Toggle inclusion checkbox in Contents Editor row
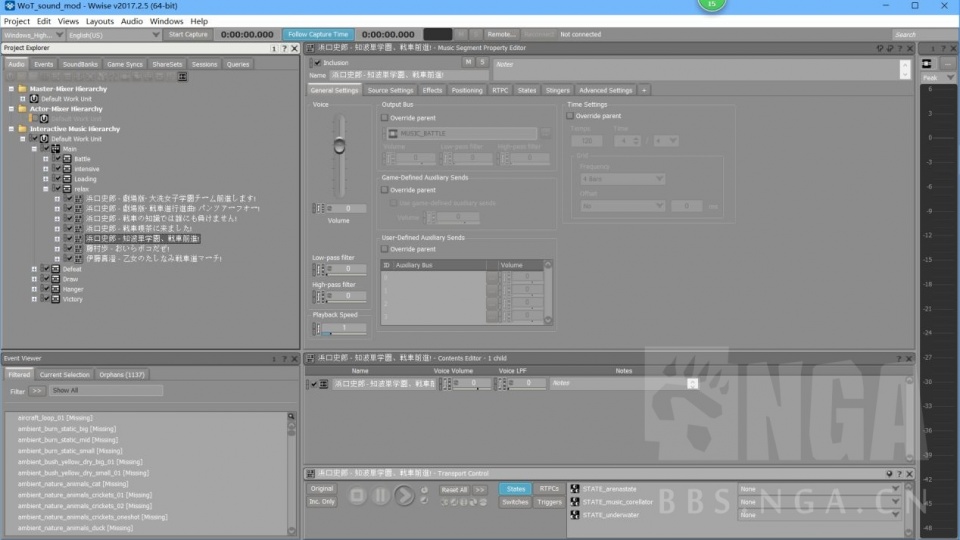The width and height of the screenshot is (960, 540). [314, 384]
